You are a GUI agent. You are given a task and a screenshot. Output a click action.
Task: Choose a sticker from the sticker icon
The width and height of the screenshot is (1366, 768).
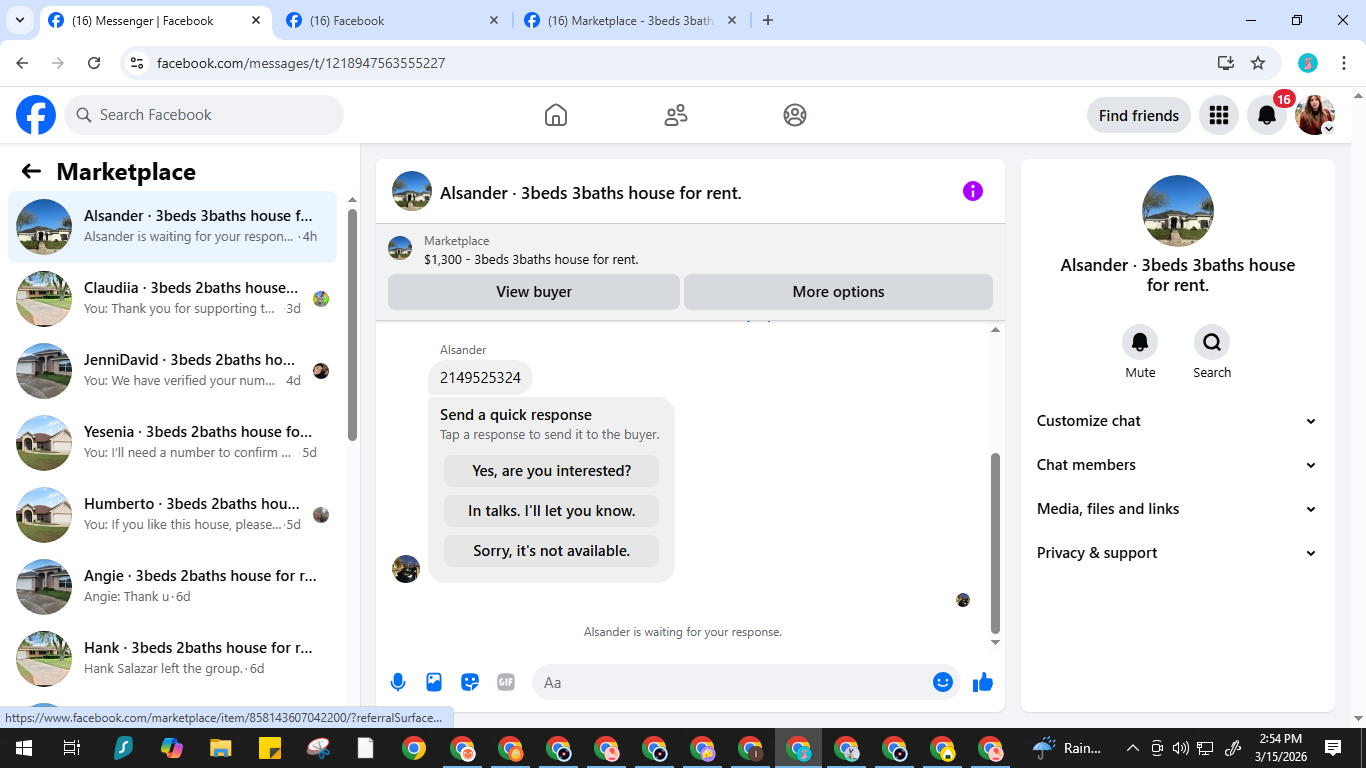click(x=470, y=682)
